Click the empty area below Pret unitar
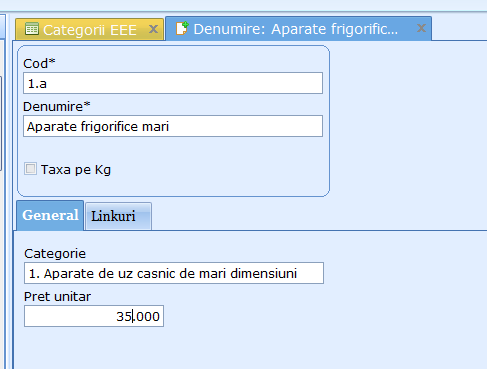Image resolution: width=487 pixels, height=369 pixels. click(x=250, y=348)
